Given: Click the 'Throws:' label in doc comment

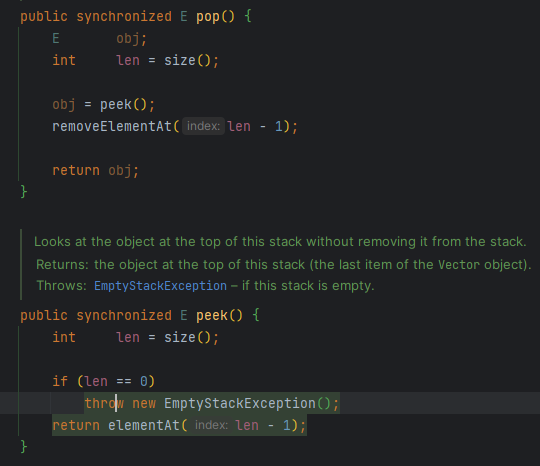Looking at the screenshot, I should (x=61, y=286).
